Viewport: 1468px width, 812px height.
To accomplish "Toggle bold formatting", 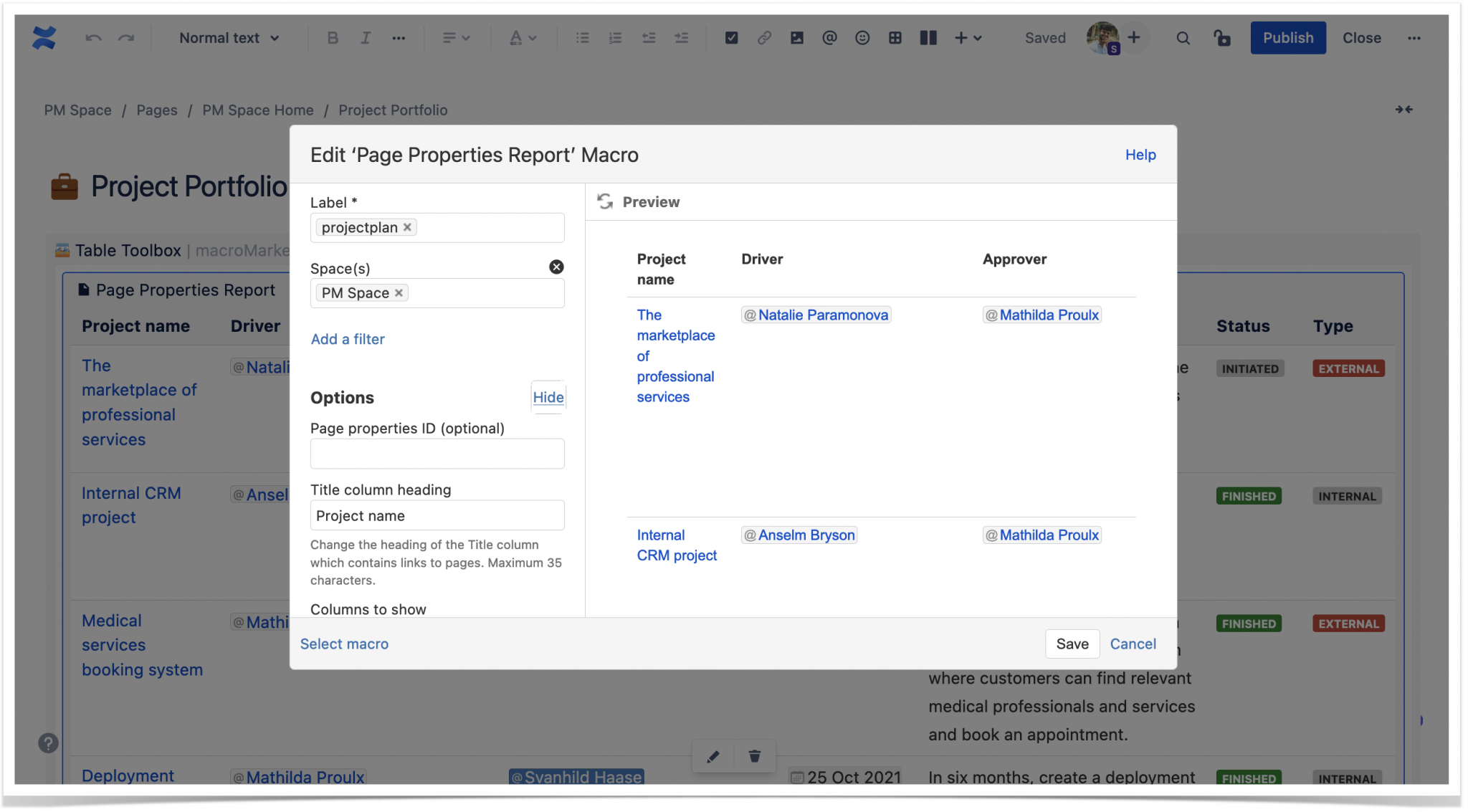I will (332, 38).
